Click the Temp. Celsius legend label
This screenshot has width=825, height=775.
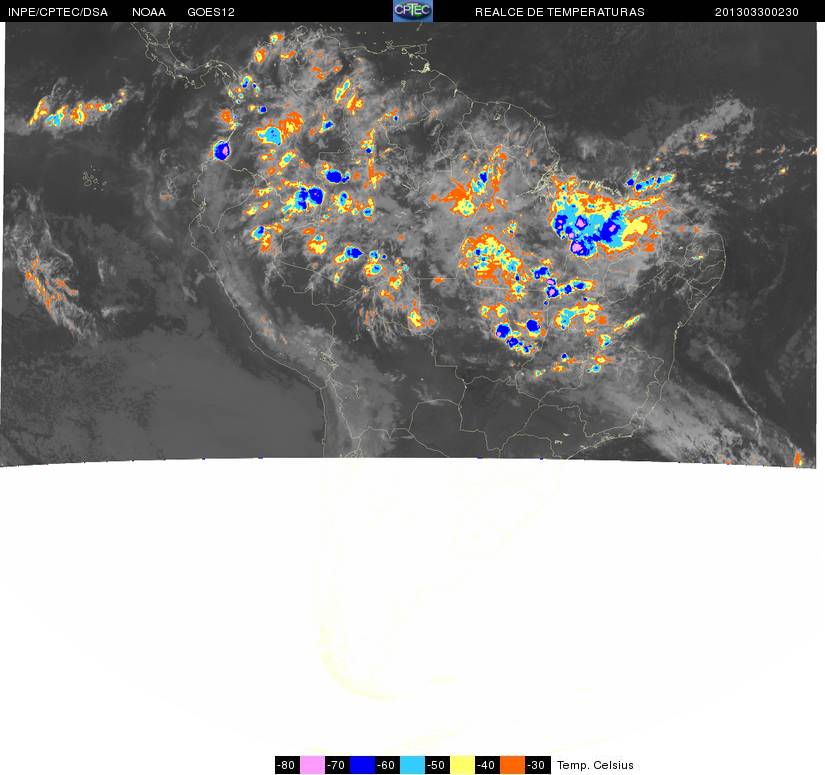point(595,765)
